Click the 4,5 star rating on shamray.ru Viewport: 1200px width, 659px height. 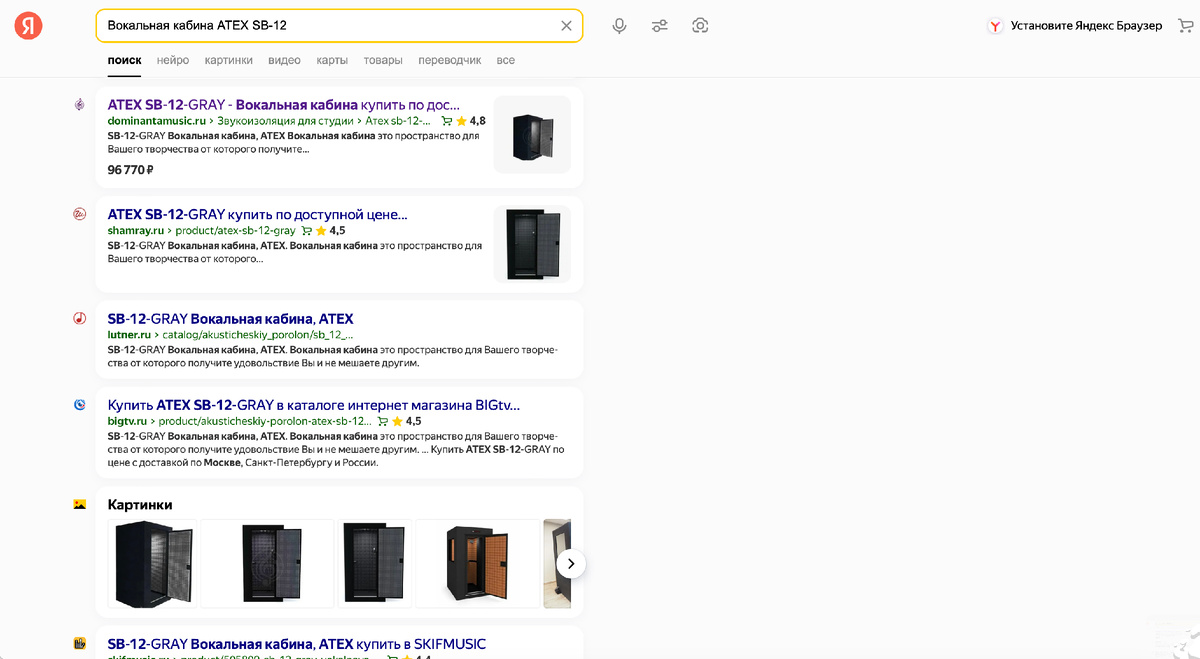[331, 231]
